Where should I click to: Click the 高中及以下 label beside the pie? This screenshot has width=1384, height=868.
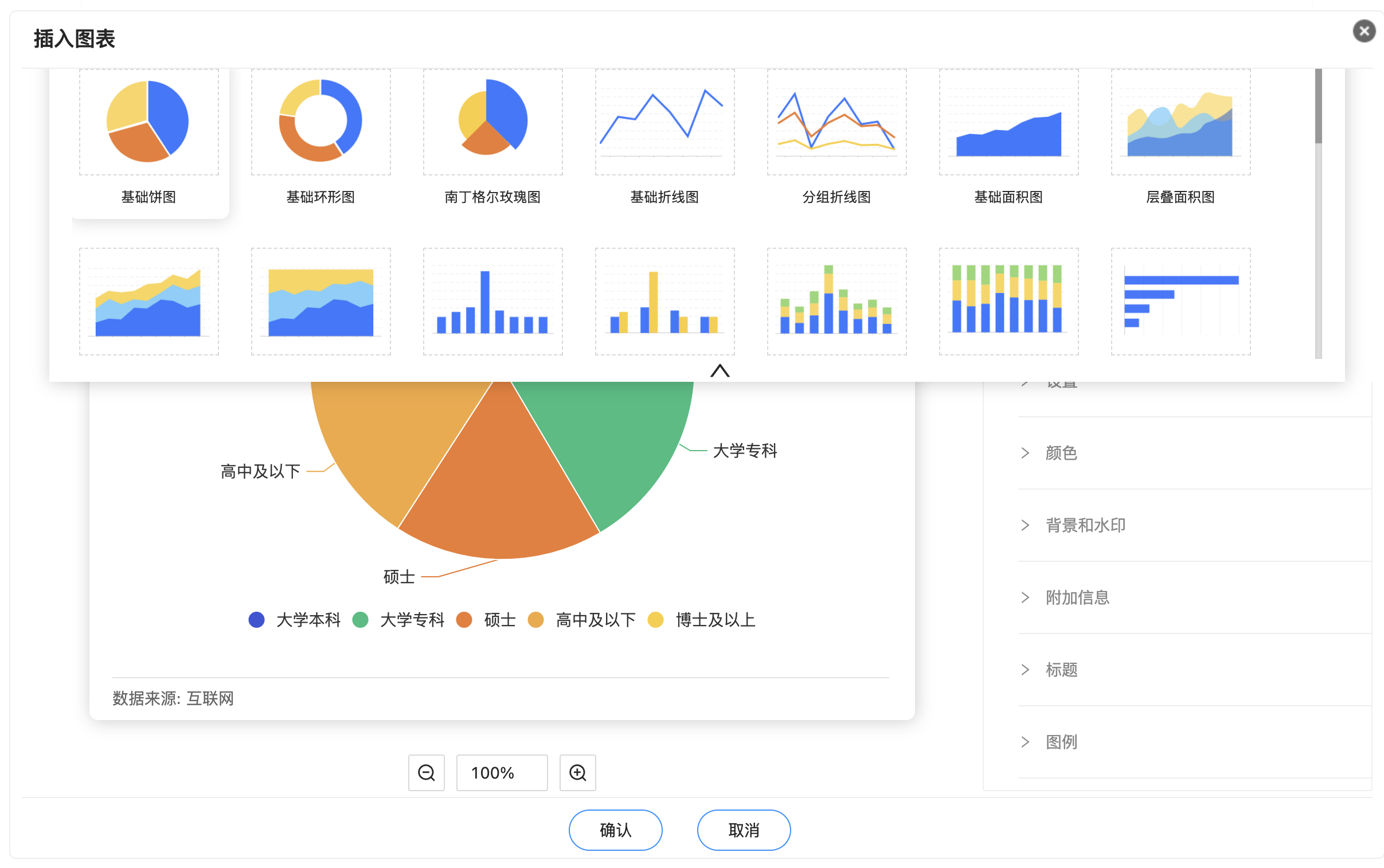click(x=261, y=471)
